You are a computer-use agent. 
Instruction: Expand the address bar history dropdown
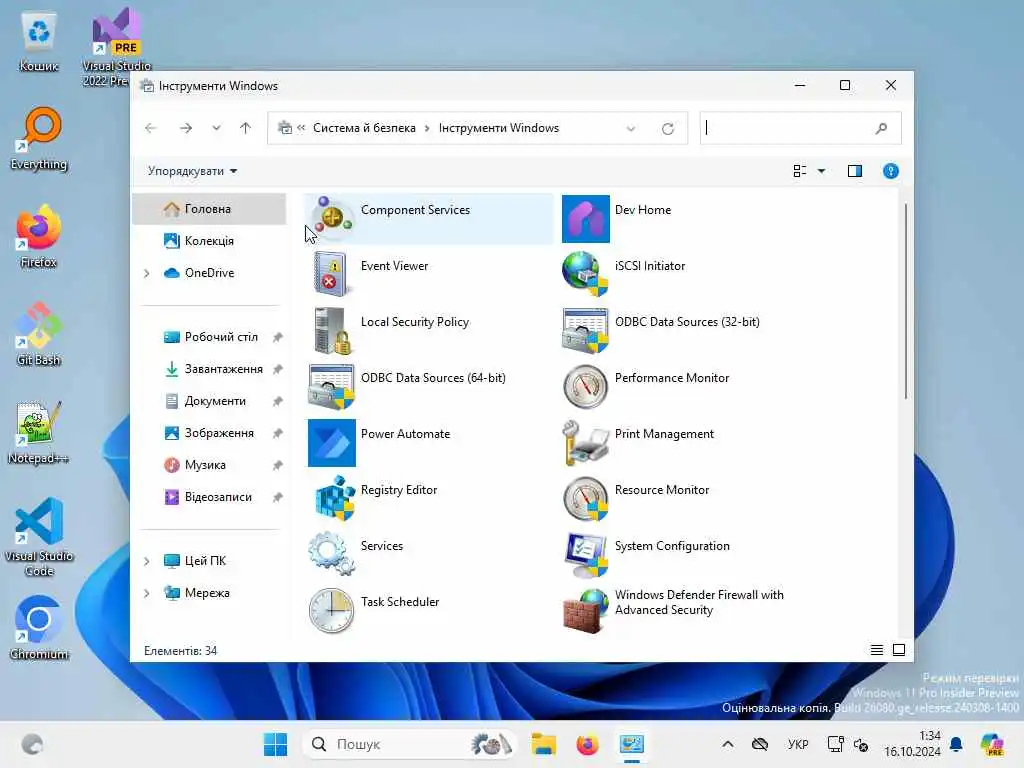click(x=631, y=129)
